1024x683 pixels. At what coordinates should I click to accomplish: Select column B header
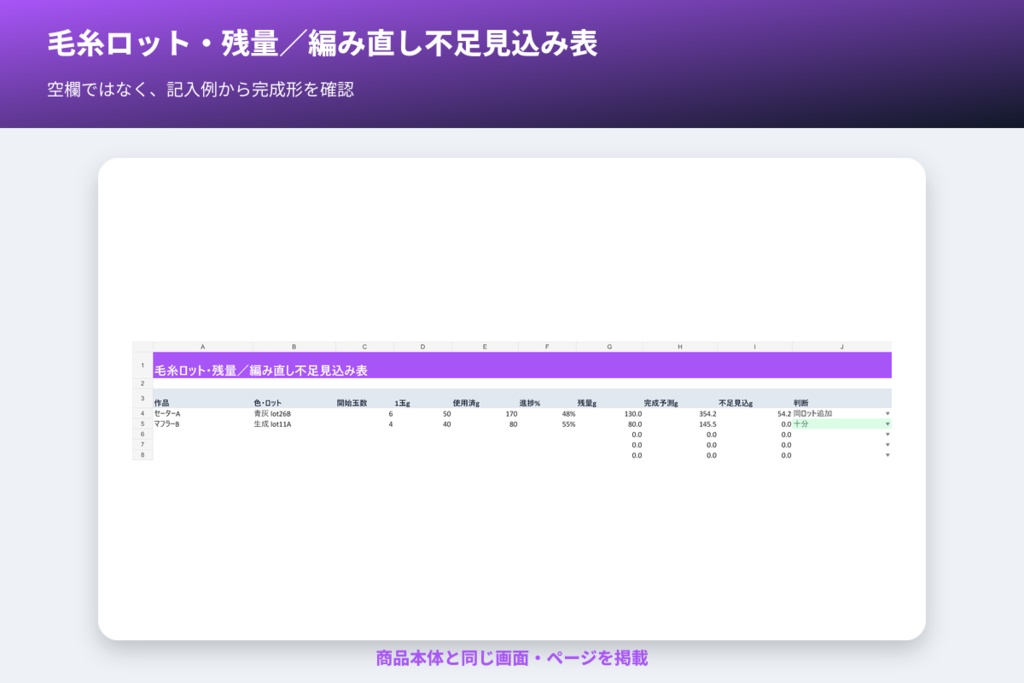click(294, 347)
